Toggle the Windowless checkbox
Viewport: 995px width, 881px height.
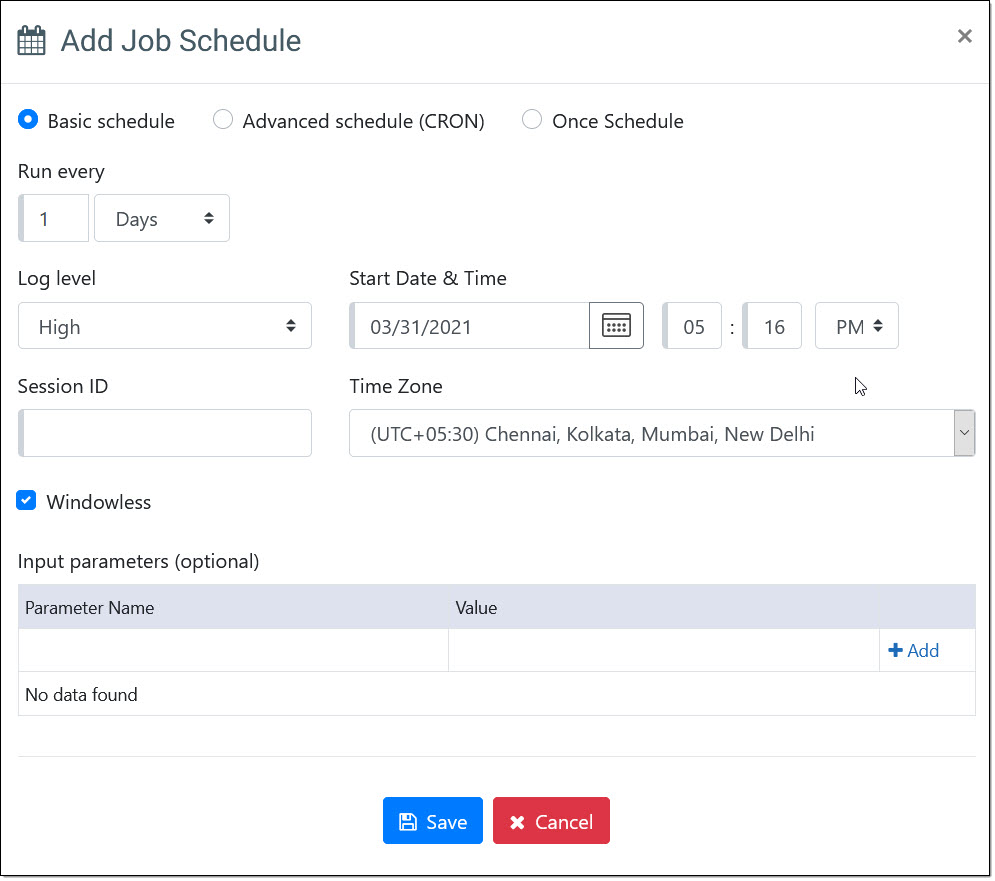tap(26, 501)
